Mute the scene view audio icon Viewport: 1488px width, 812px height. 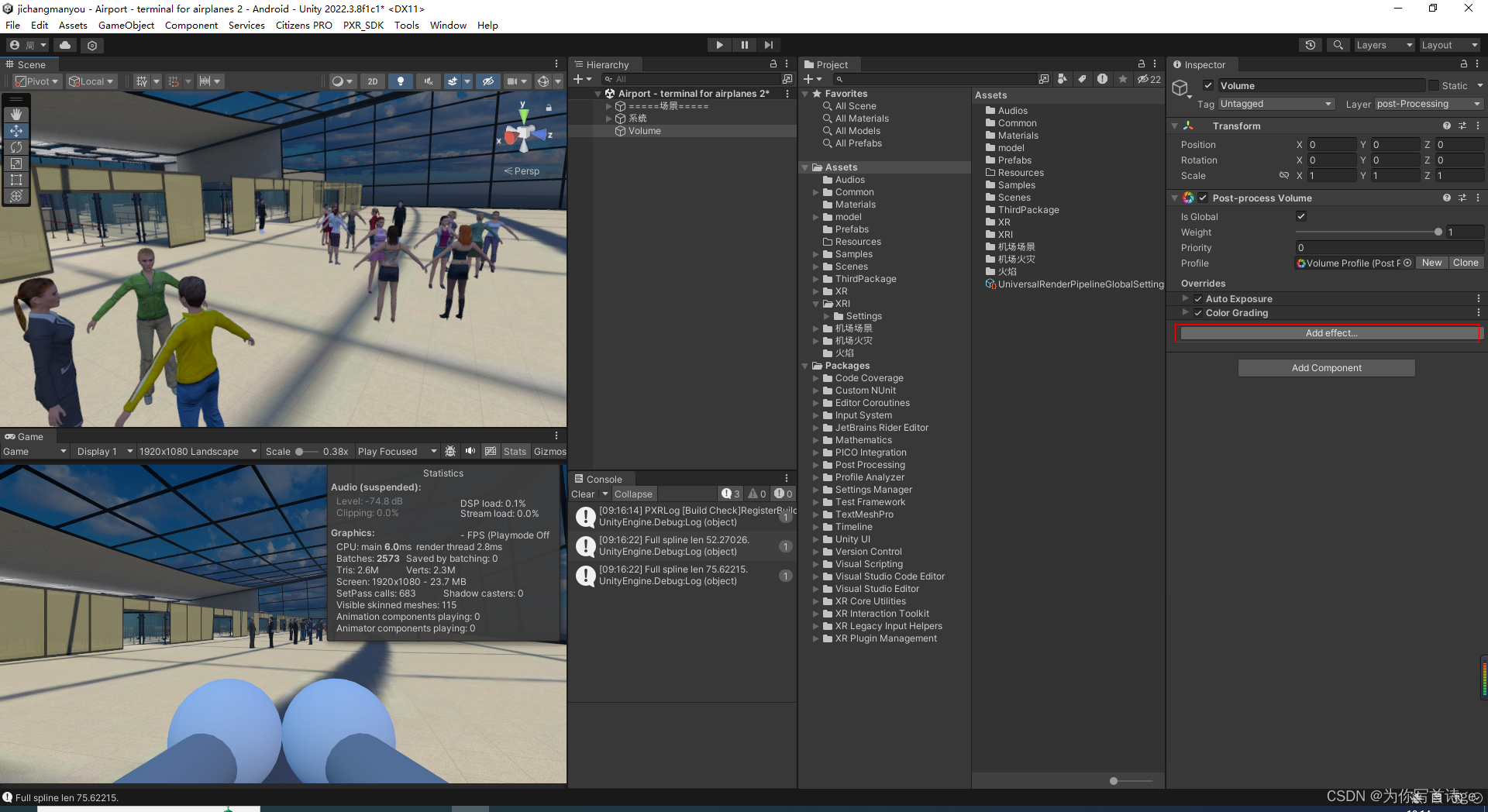pos(429,81)
